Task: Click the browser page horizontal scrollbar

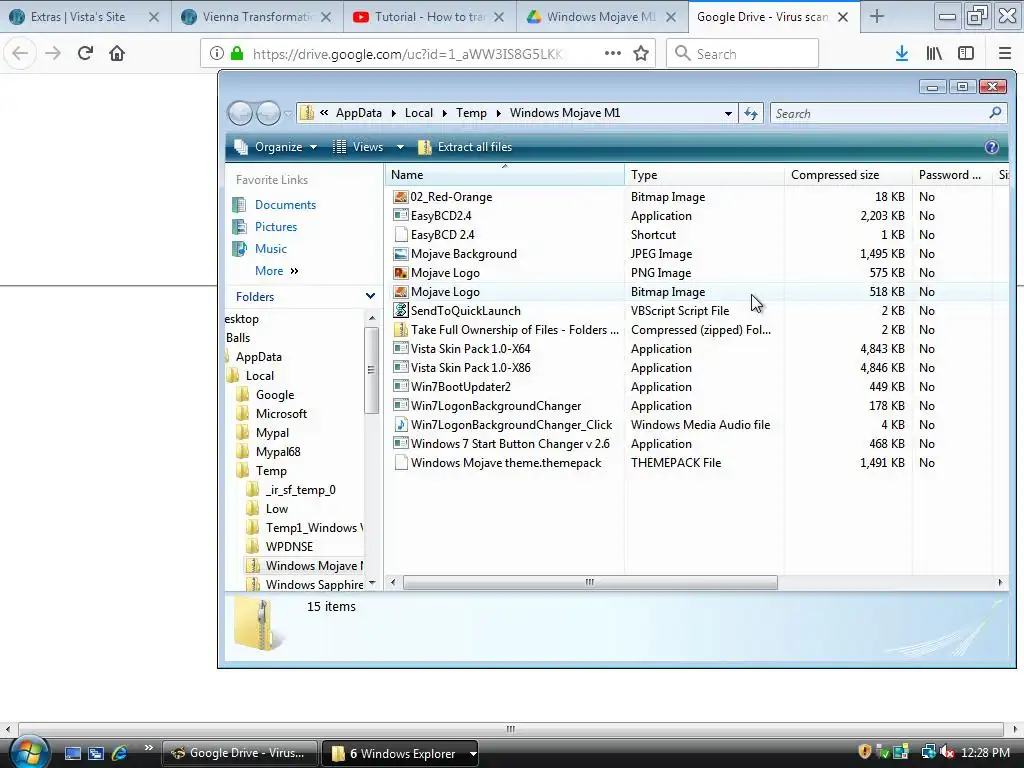Action: coord(511,729)
